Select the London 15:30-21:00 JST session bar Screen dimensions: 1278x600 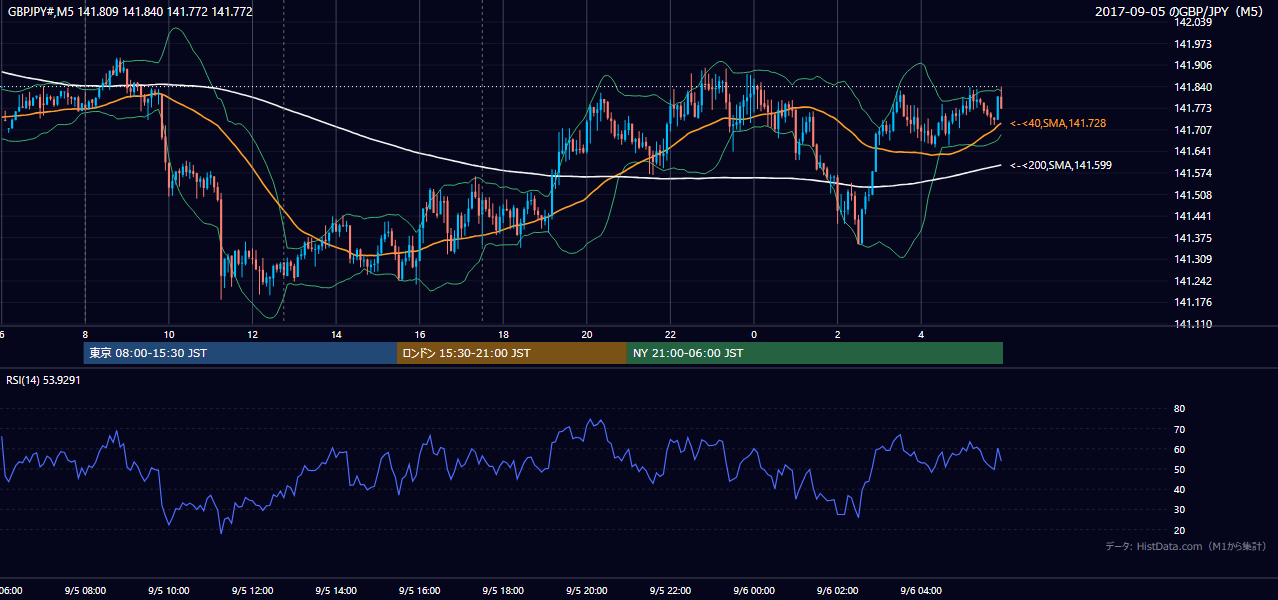512,353
